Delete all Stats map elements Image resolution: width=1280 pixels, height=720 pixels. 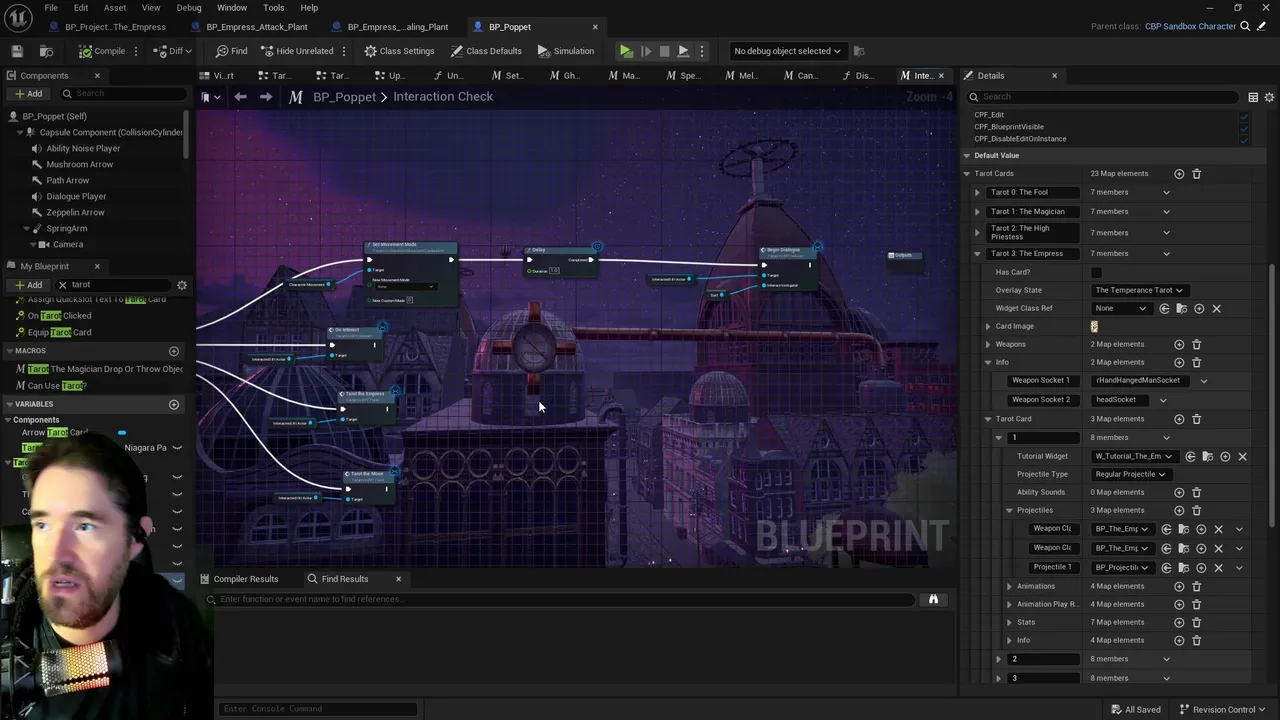(x=1196, y=622)
